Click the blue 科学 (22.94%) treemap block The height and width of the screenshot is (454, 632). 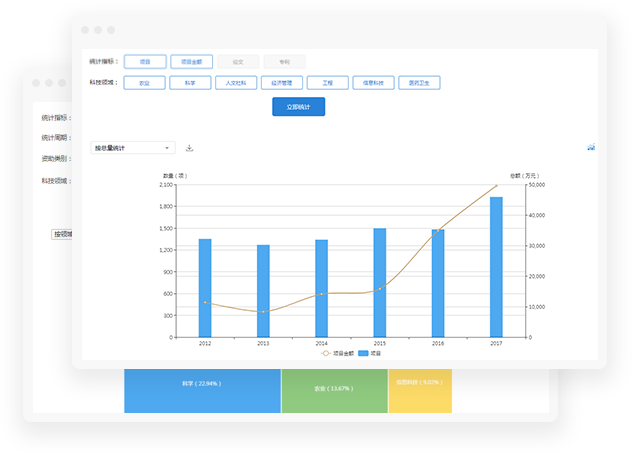click(202, 391)
